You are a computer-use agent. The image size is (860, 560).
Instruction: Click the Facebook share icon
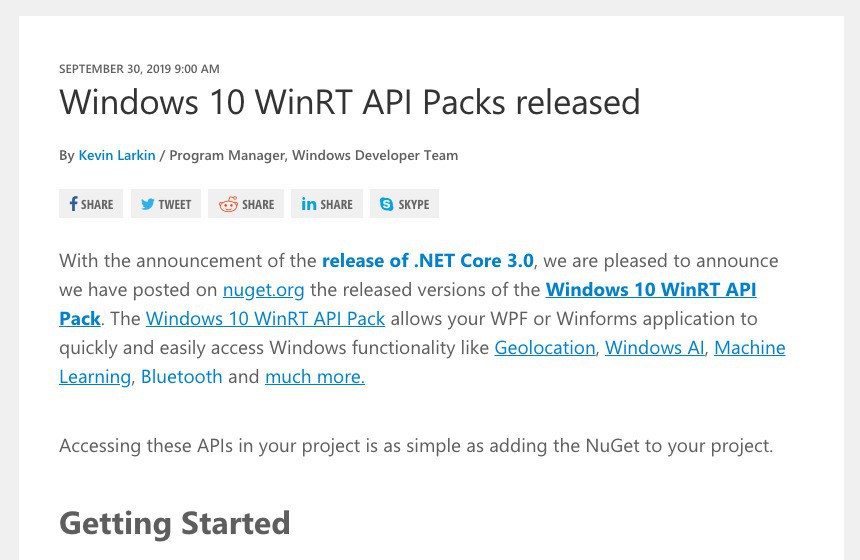coord(74,204)
